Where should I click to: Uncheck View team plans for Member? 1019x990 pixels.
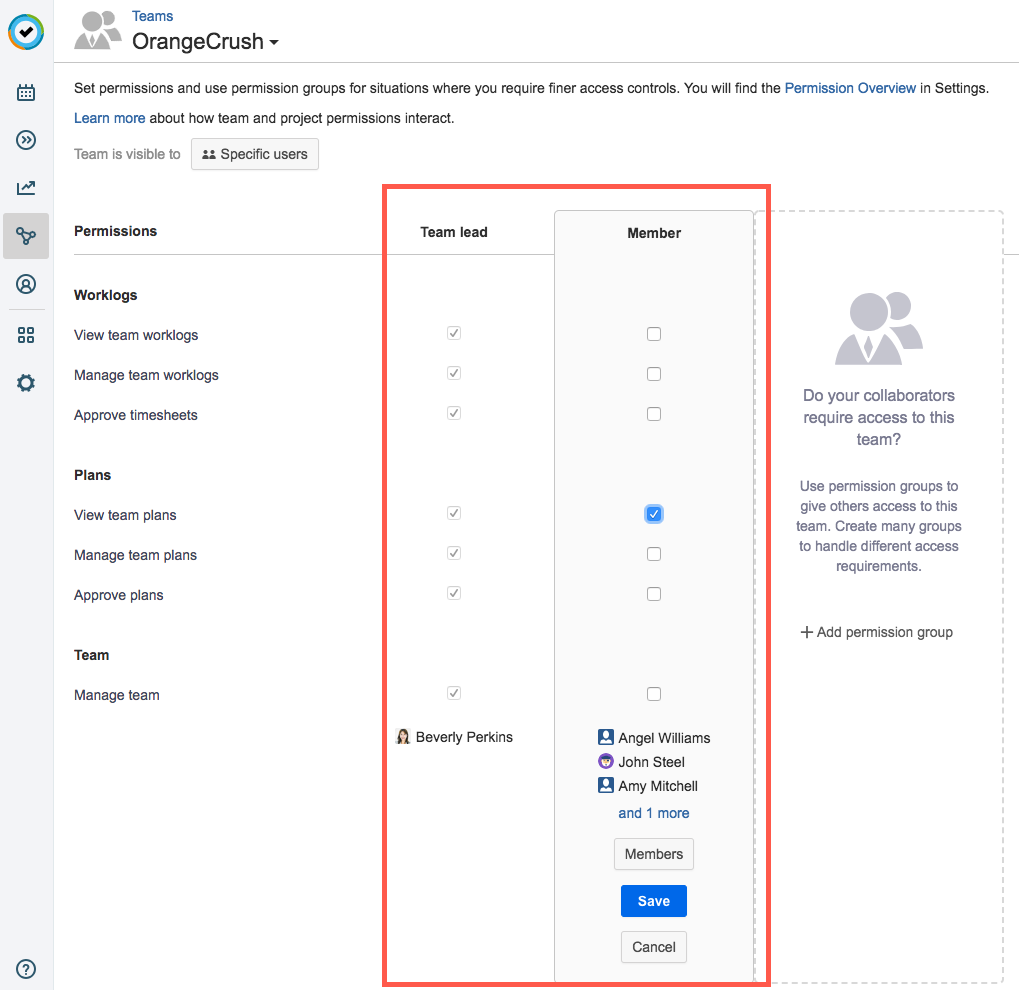pyautogui.click(x=654, y=514)
